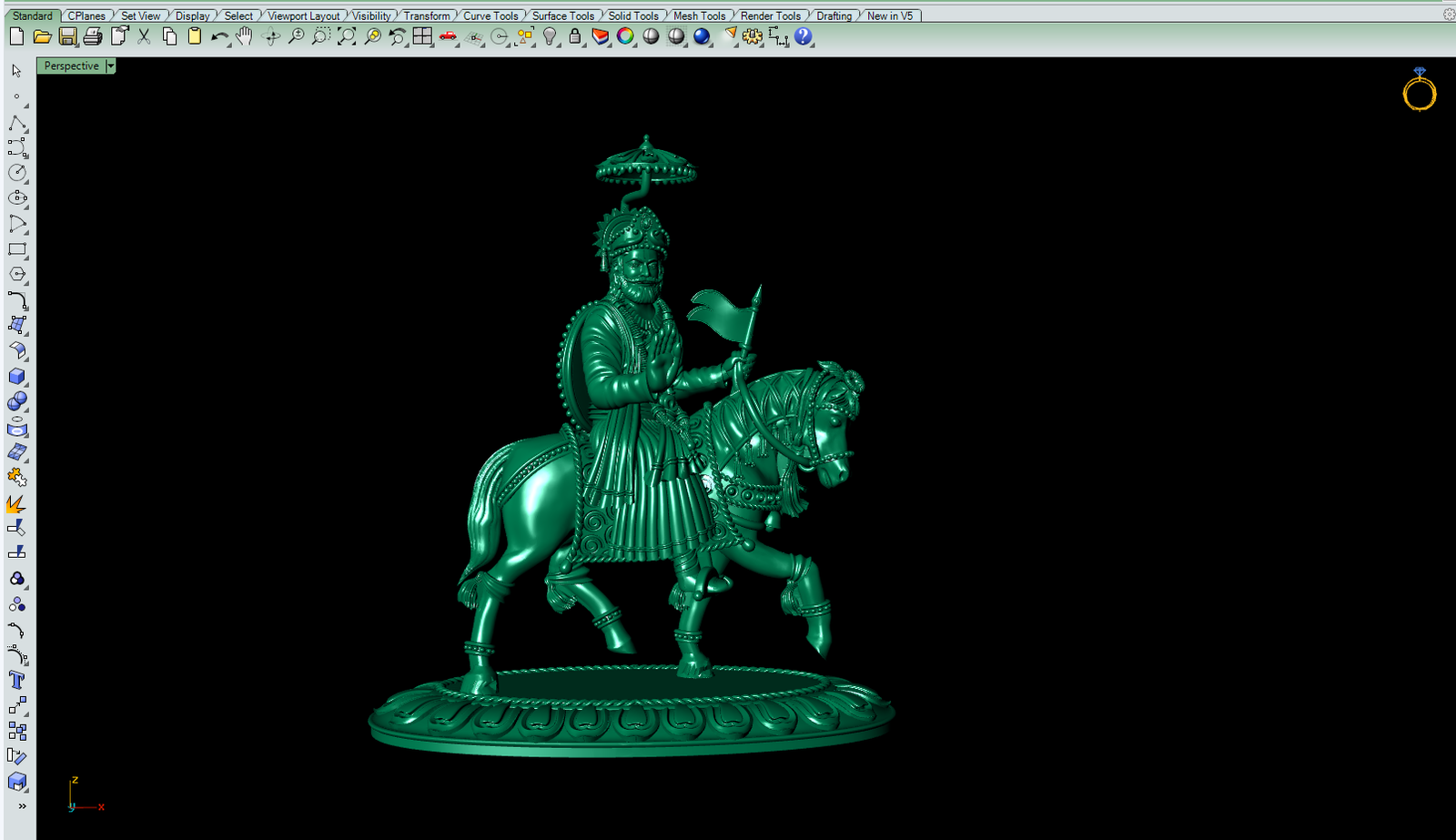Open Object Properties color wheel icon

(x=625, y=36)
